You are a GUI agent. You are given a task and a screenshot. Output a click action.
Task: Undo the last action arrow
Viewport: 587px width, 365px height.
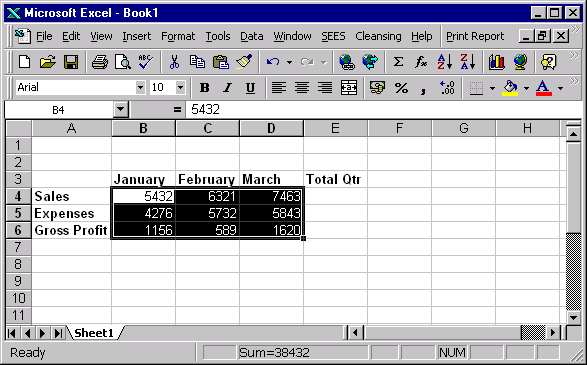273,62
